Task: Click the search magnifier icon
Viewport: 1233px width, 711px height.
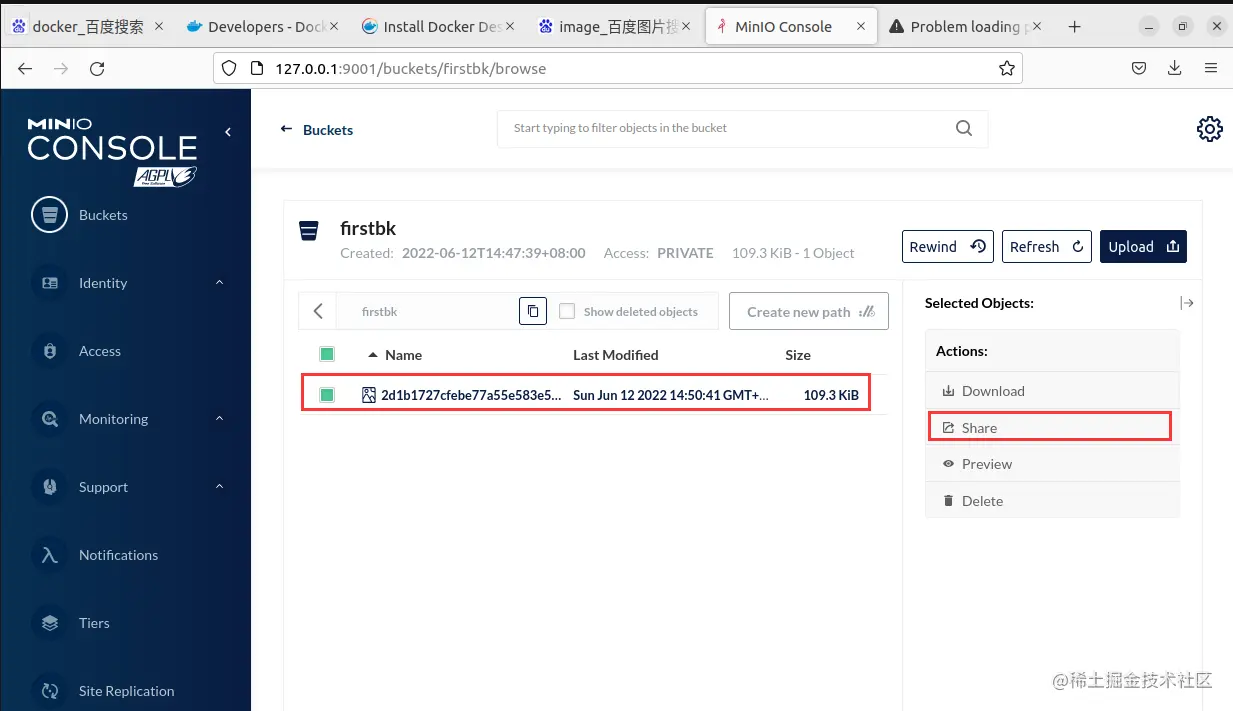Action: (x=963, y=128)
